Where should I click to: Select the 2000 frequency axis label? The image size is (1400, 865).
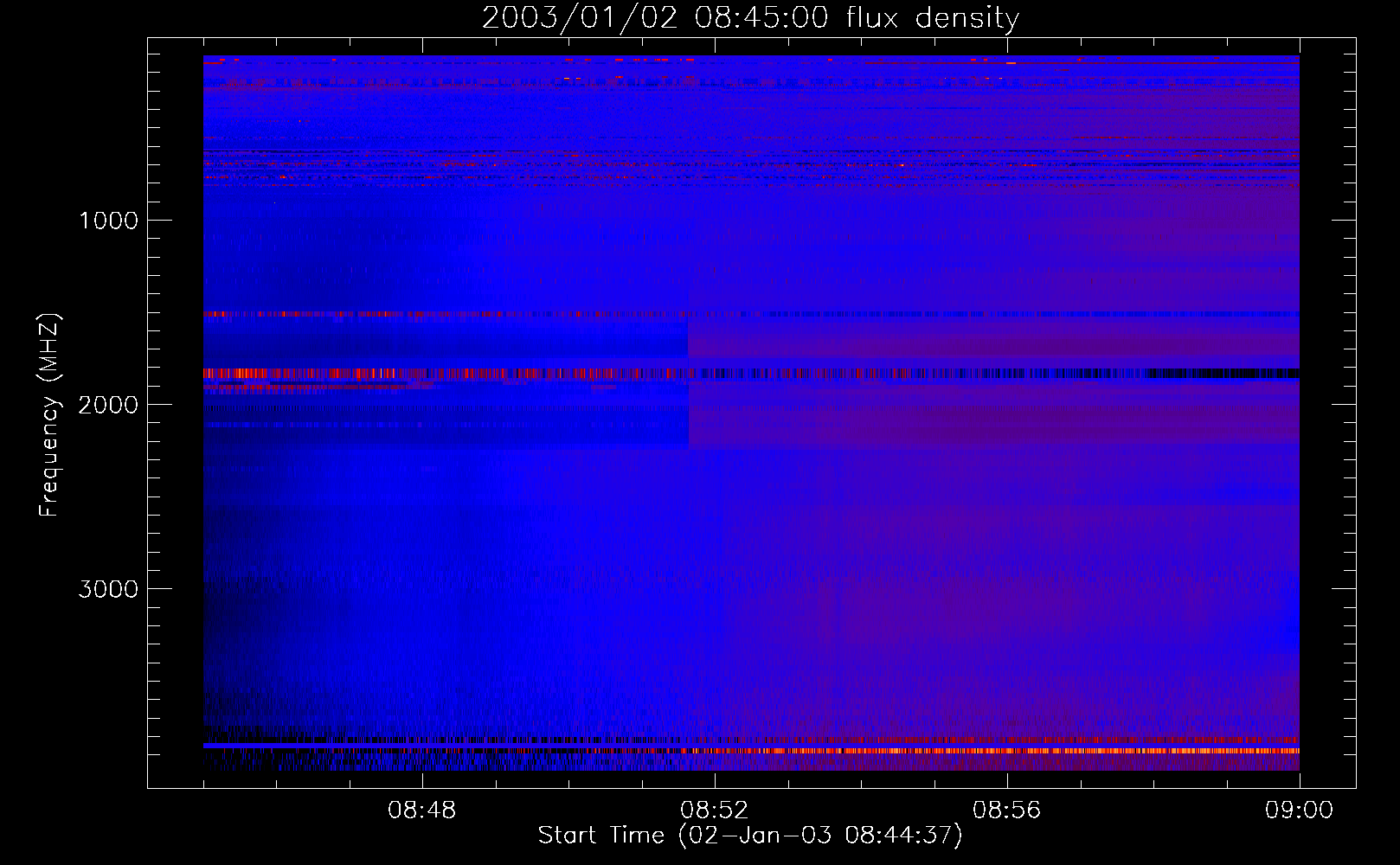coord(108,405)
